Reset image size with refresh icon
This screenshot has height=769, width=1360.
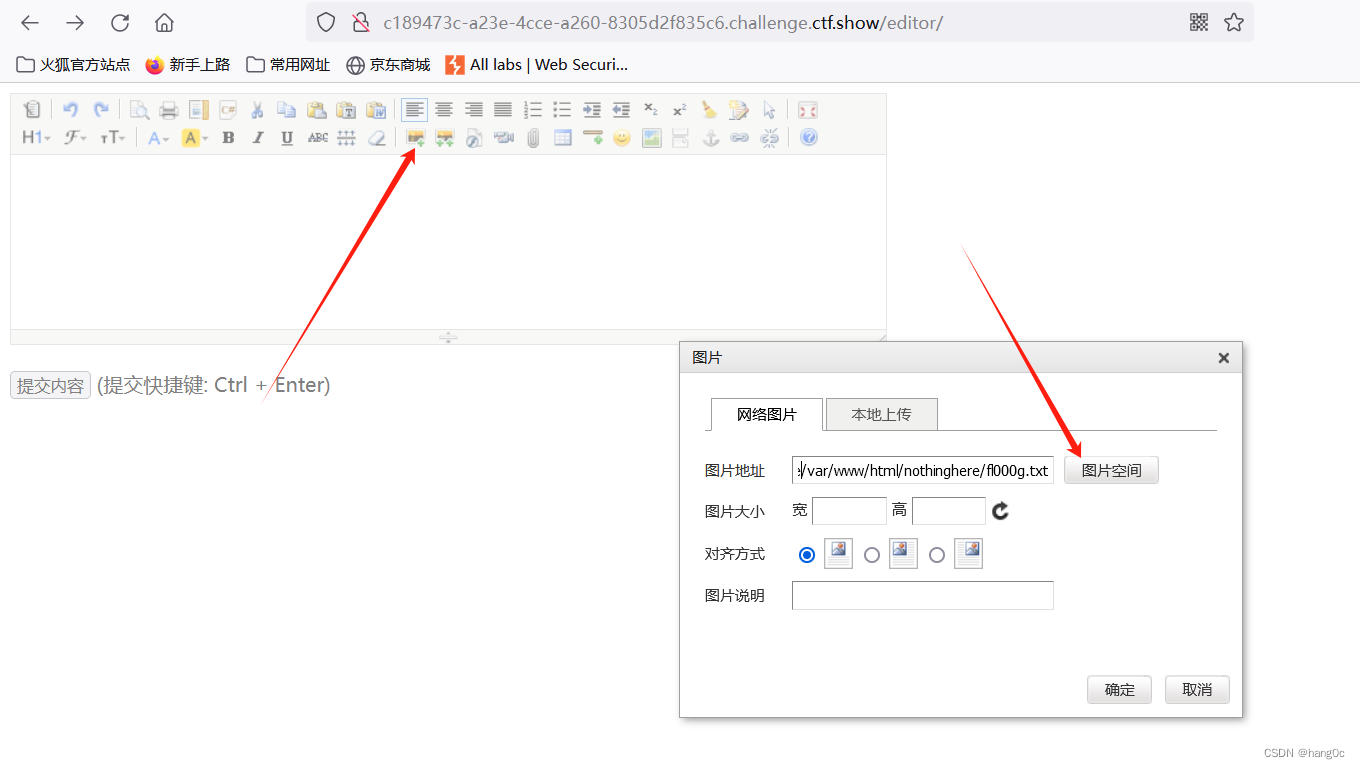[x=1001, y=511]
